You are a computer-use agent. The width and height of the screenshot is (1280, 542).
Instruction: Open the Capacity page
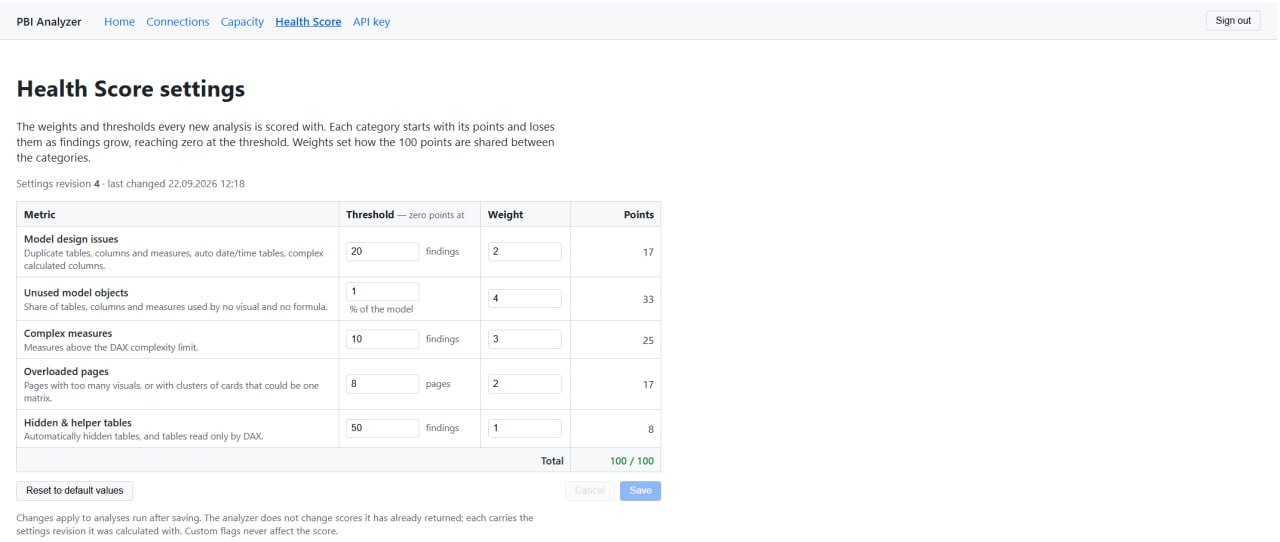point(242,21)
